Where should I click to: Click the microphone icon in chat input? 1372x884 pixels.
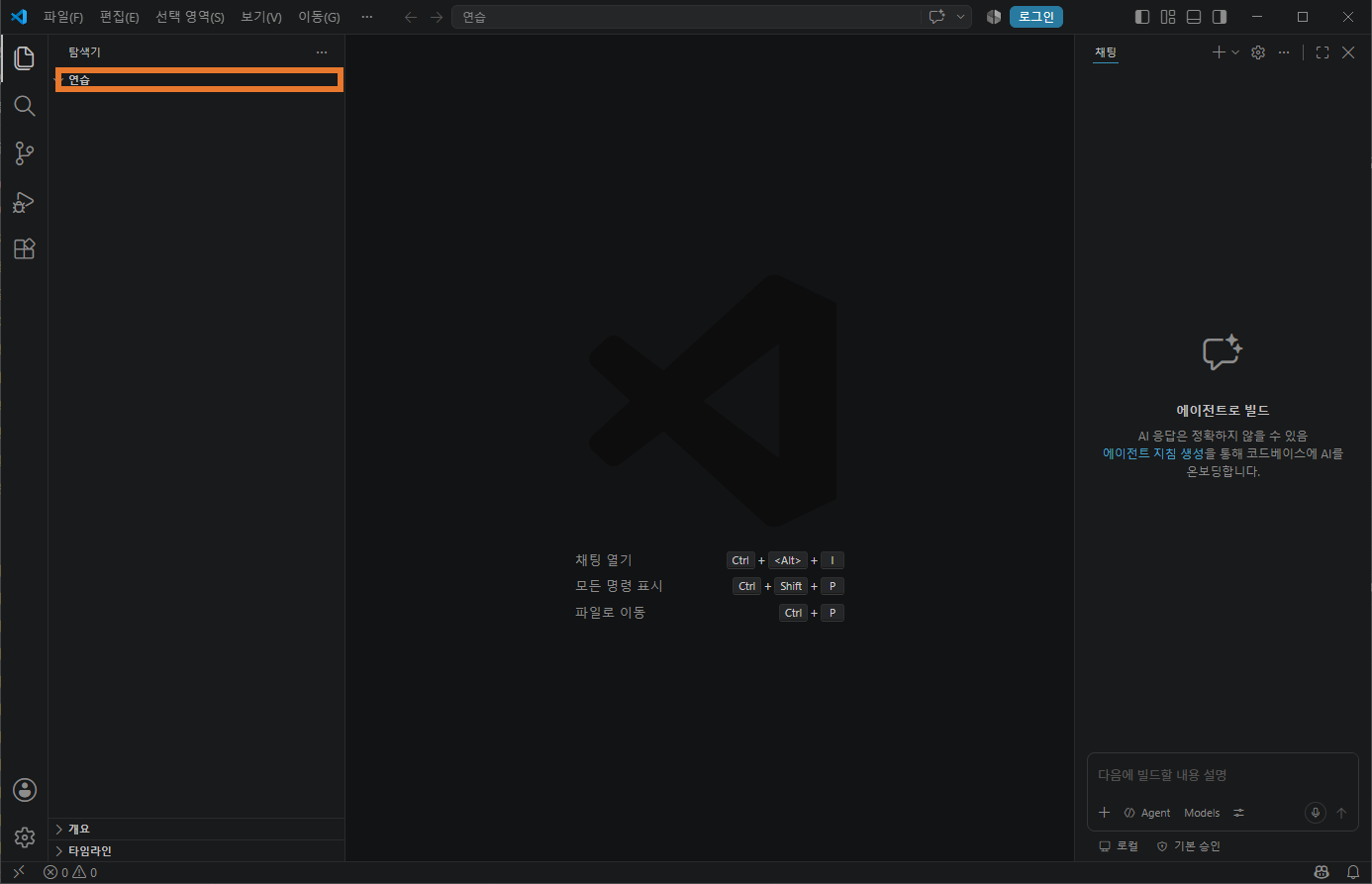click(1316, 813)
